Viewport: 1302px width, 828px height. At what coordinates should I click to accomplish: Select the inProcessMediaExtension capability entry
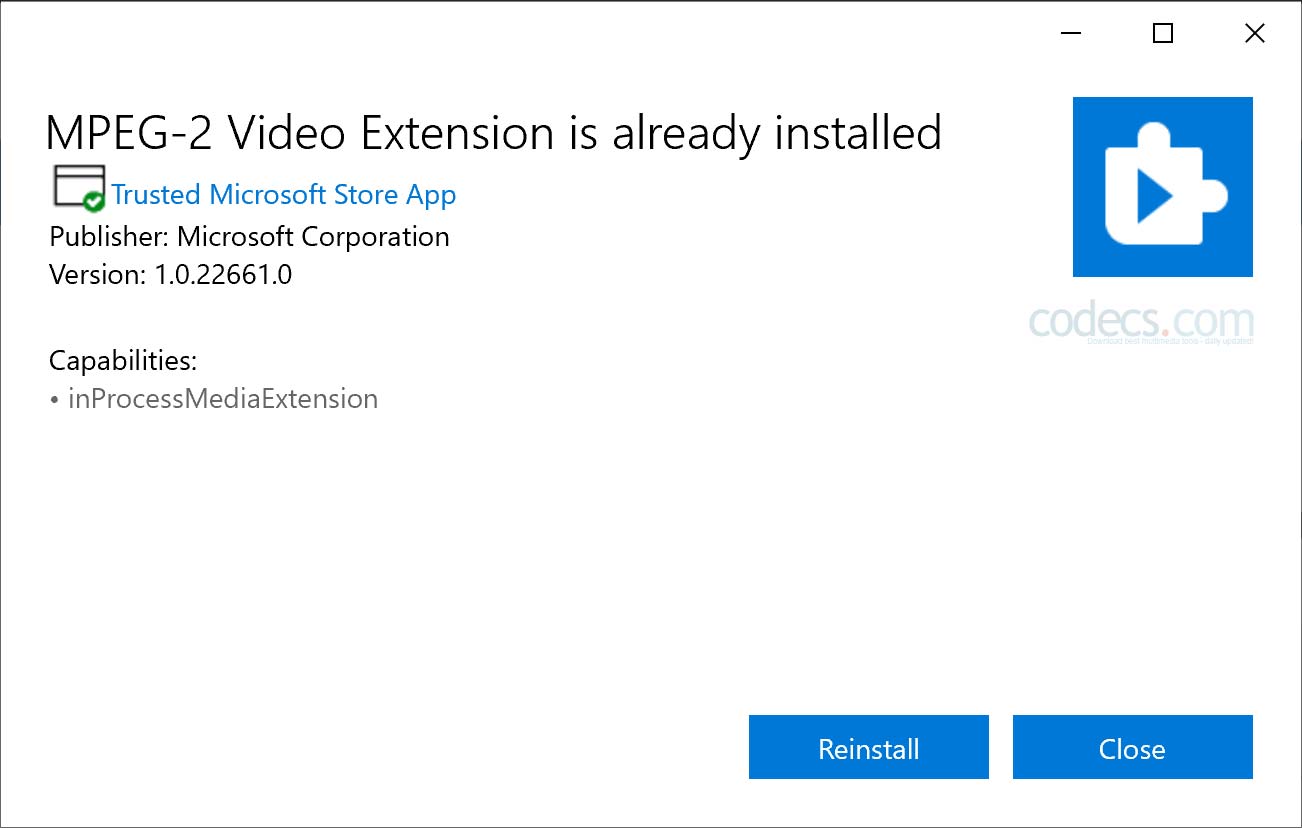(223, 399)
